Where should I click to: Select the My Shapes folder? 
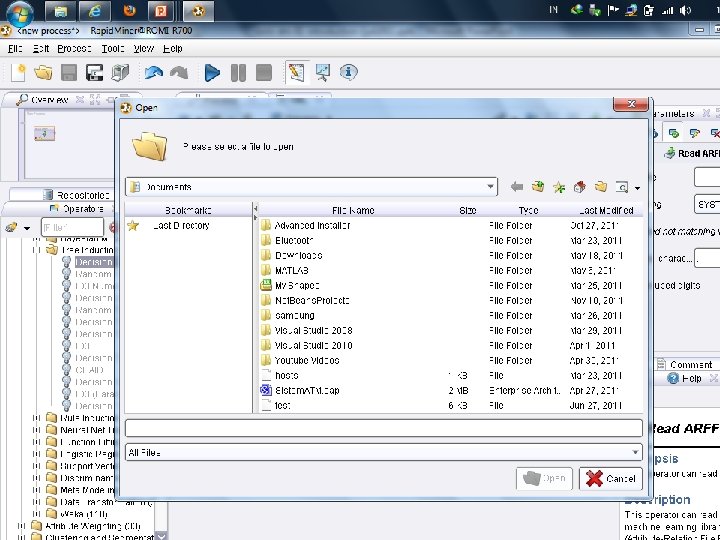(297, 286)
